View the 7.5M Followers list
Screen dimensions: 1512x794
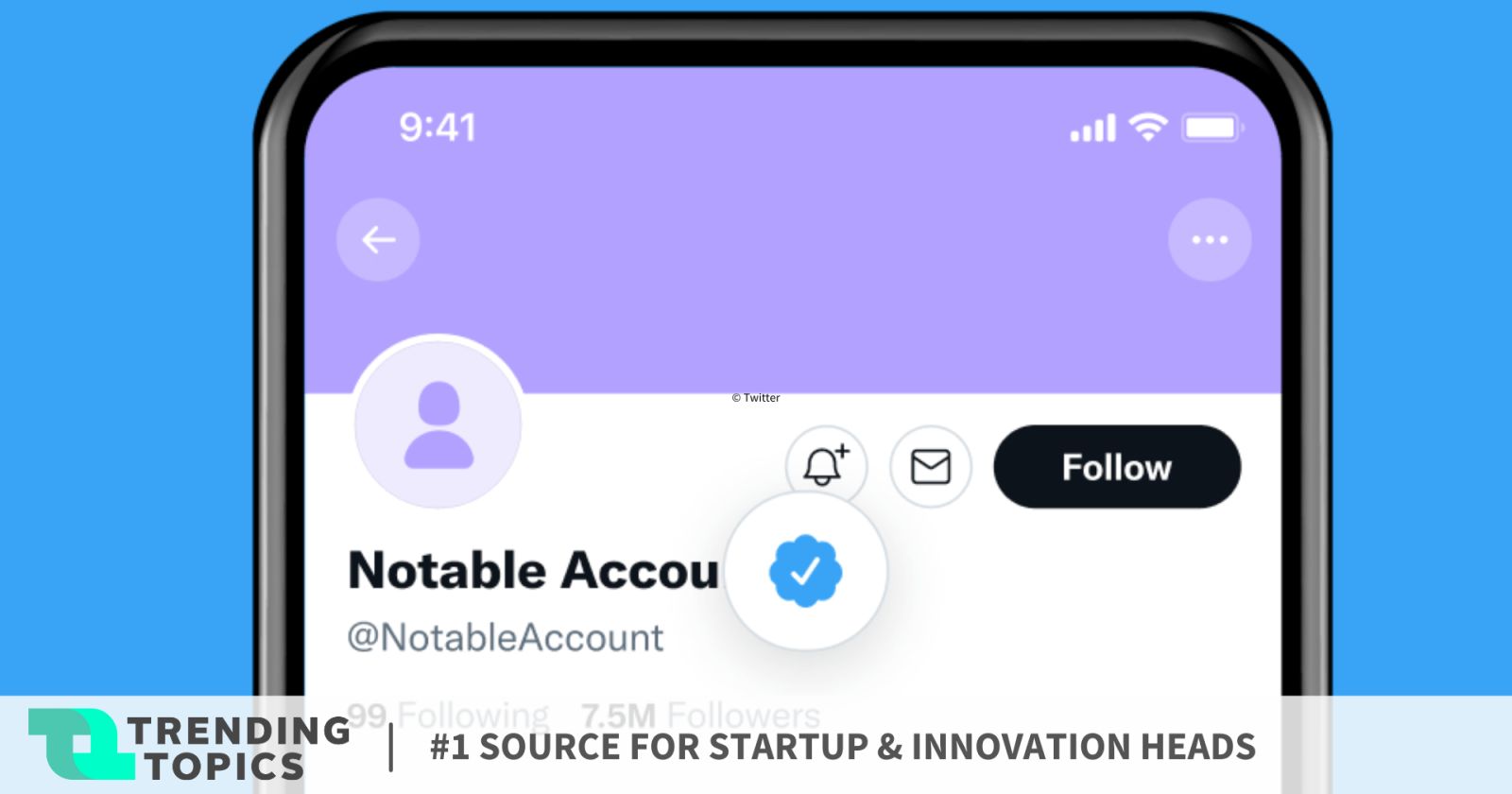point(700,716)
